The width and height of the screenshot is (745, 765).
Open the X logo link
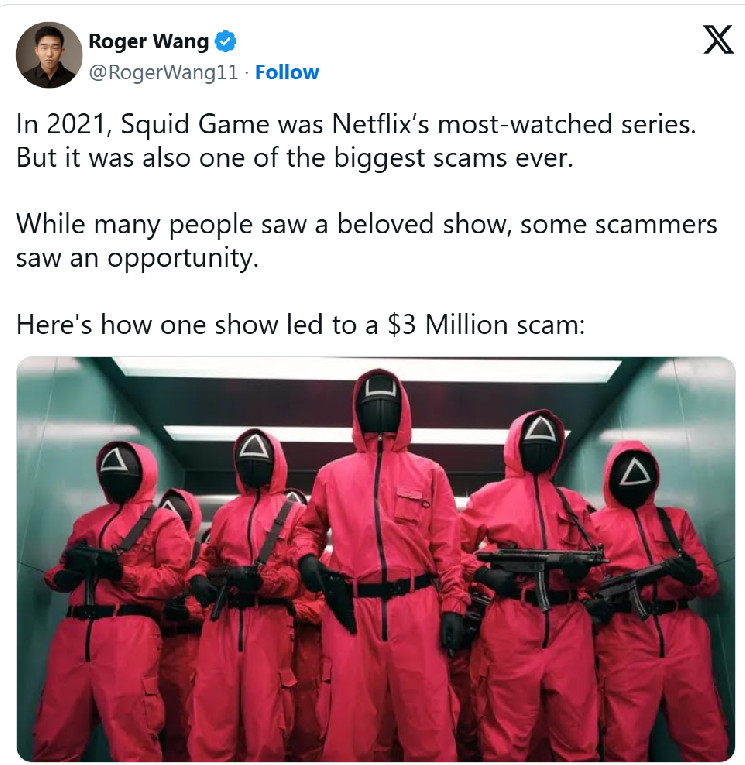tap(718, 40)
